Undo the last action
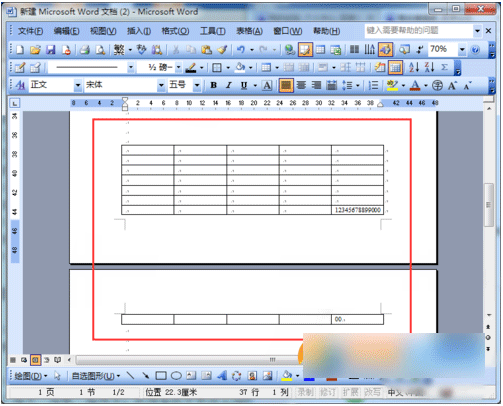 (x=240, y=50)
